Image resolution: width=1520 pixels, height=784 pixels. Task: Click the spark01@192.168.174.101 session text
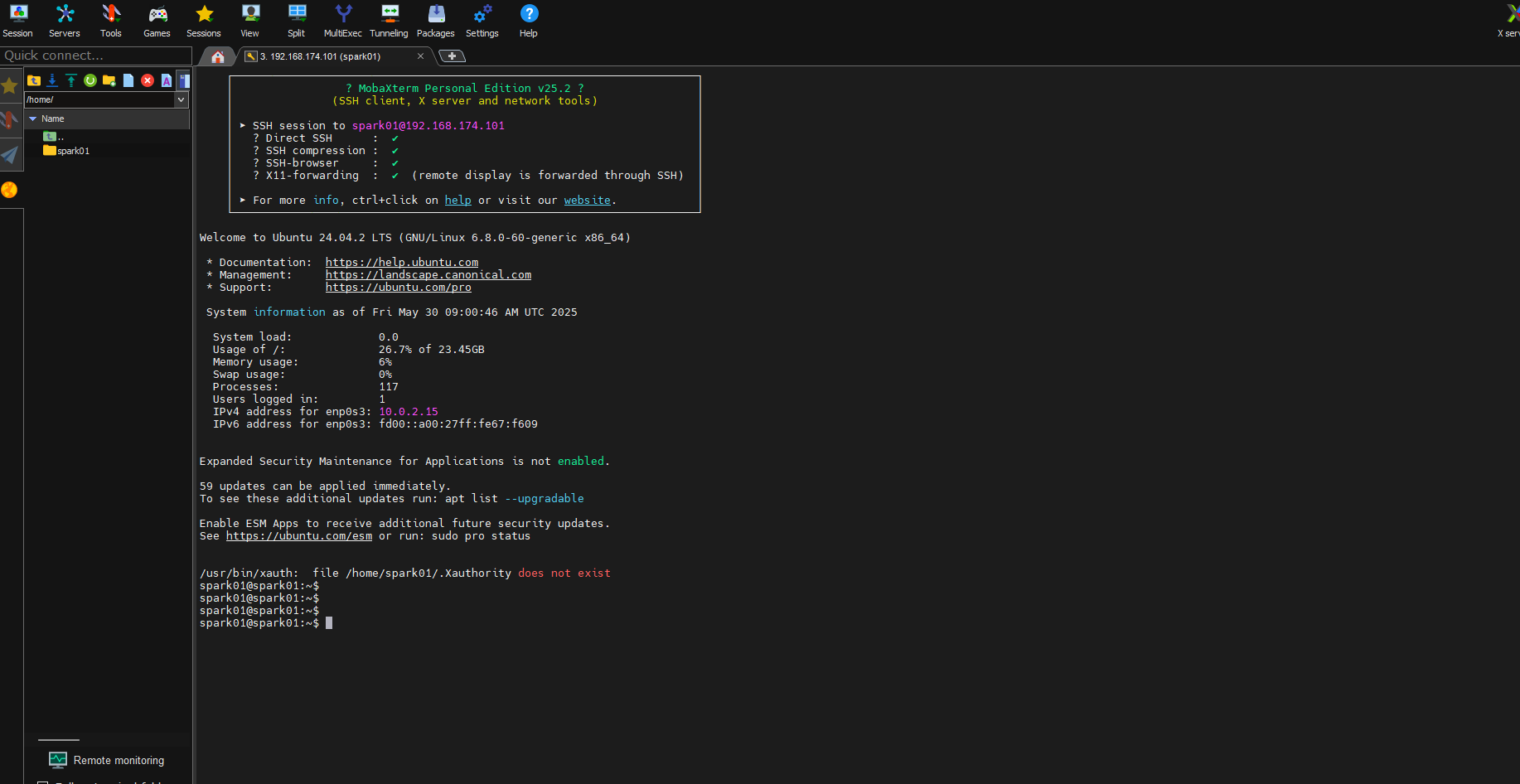(428, 125)
